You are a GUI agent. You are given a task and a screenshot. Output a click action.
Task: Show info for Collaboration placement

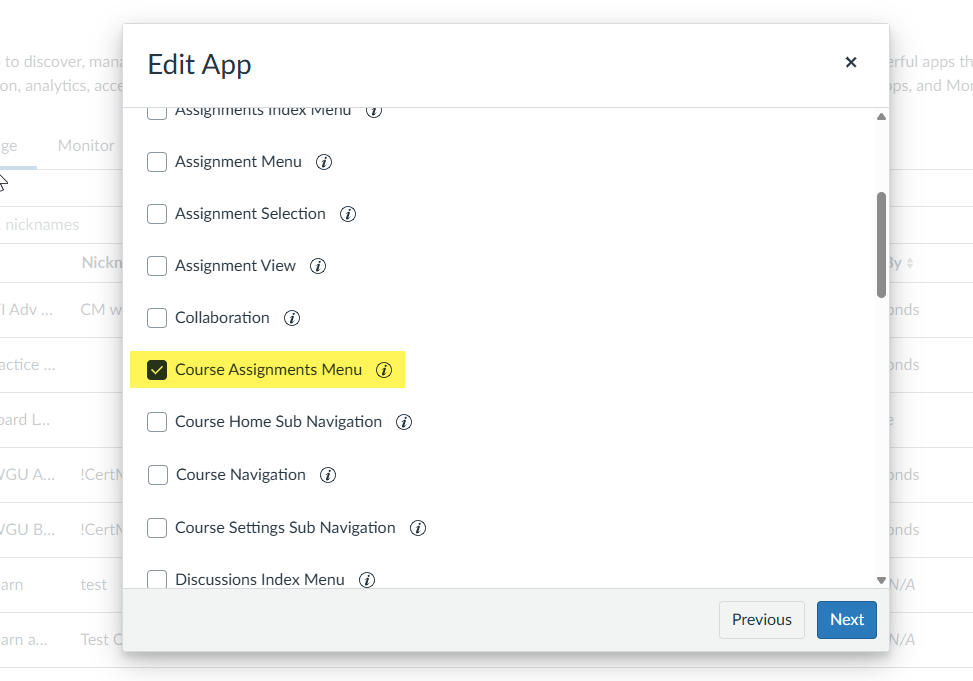pos(292,318)
